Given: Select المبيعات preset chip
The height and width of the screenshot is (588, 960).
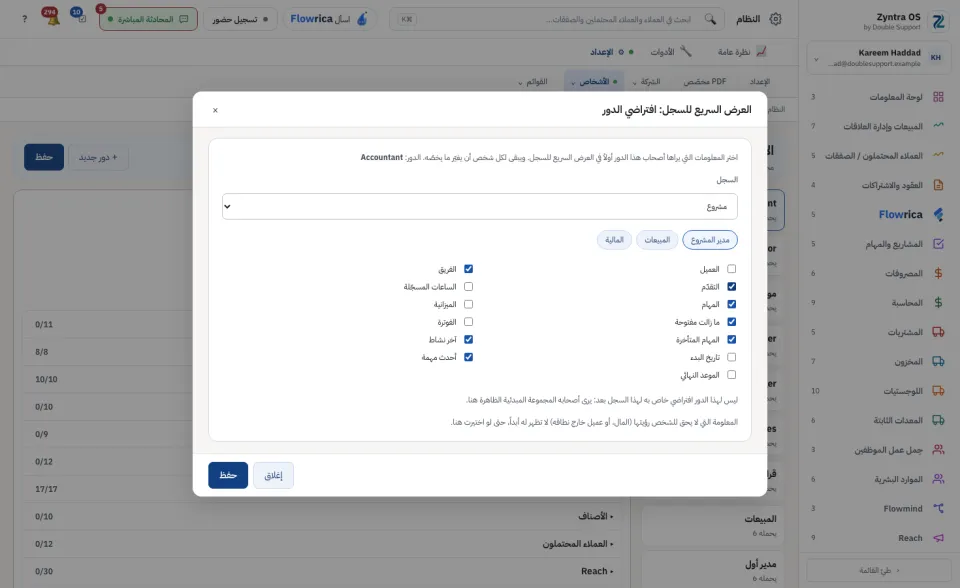Looking at the screenshot, I should (x=657, y=240).
